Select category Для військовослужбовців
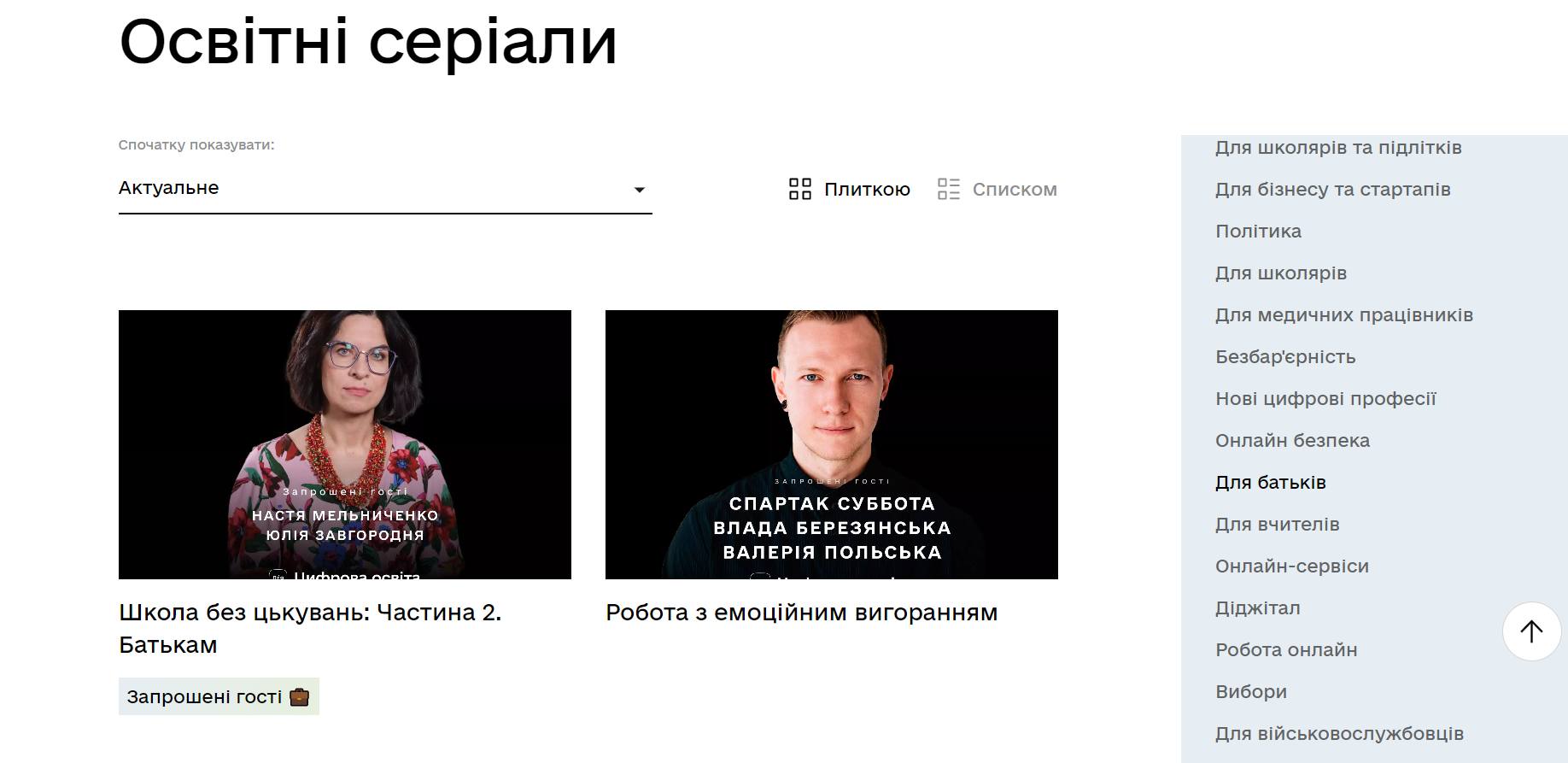 pyautogui.click(x=1339, y=734)
